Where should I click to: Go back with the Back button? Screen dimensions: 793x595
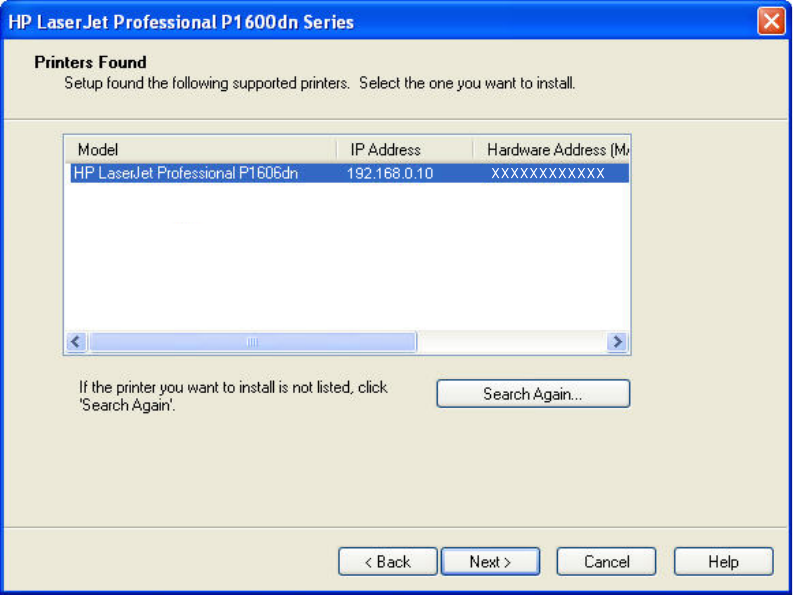(387, 562)
